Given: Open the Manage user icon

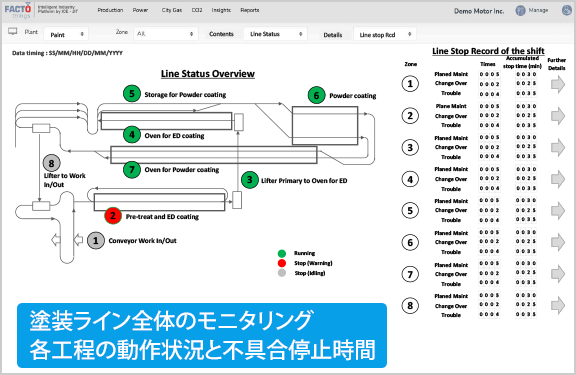Looking at the screenshot, I should tap(520, 11).
